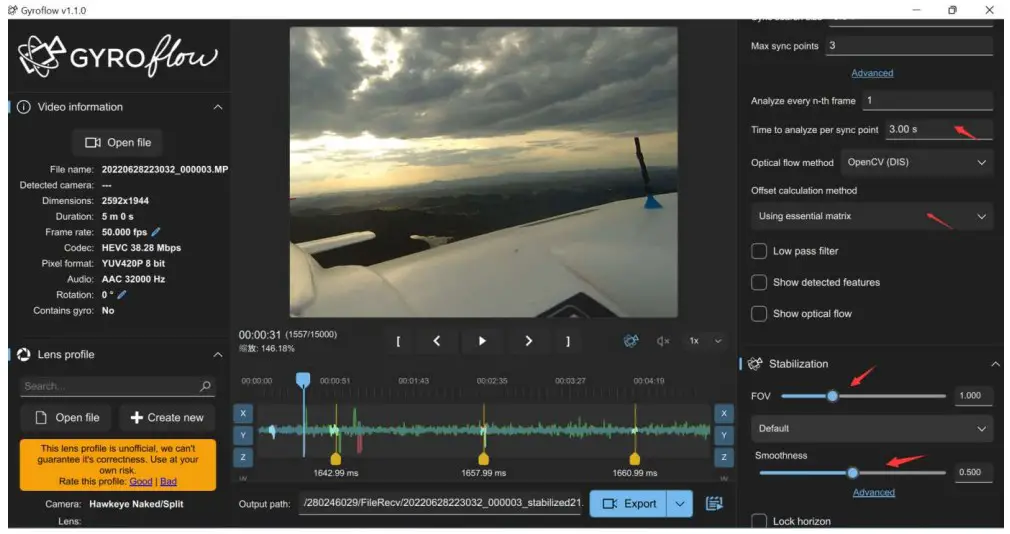
Task: Toggle left X axis on the timeline
Action: [x=243, y=414]
